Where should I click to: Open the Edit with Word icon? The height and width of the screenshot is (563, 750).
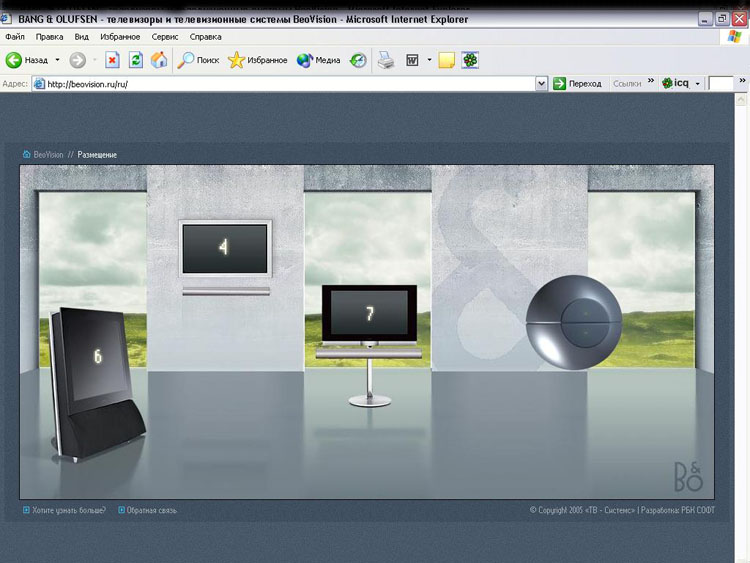point(412,60)
